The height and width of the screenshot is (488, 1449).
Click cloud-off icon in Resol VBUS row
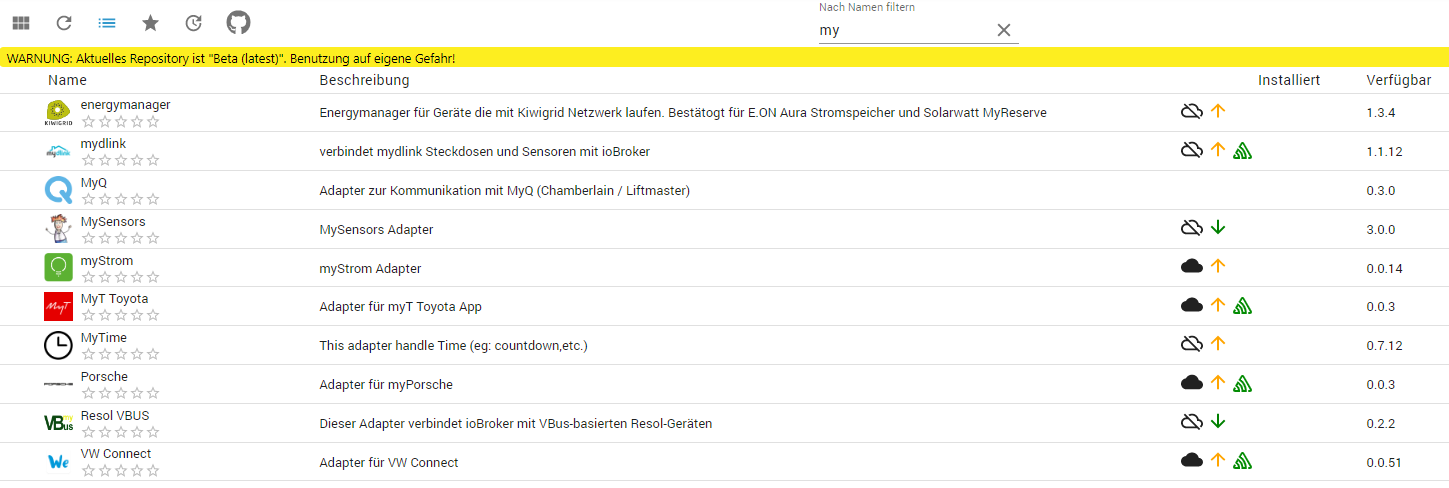tap(1191, 421)
